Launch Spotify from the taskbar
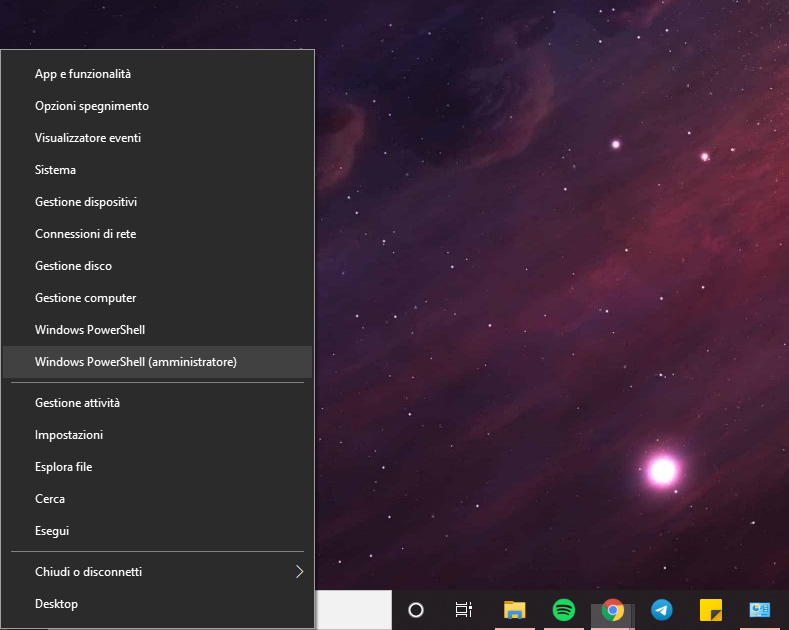This screenshot has width=789, height=630. tap(564, 610)
